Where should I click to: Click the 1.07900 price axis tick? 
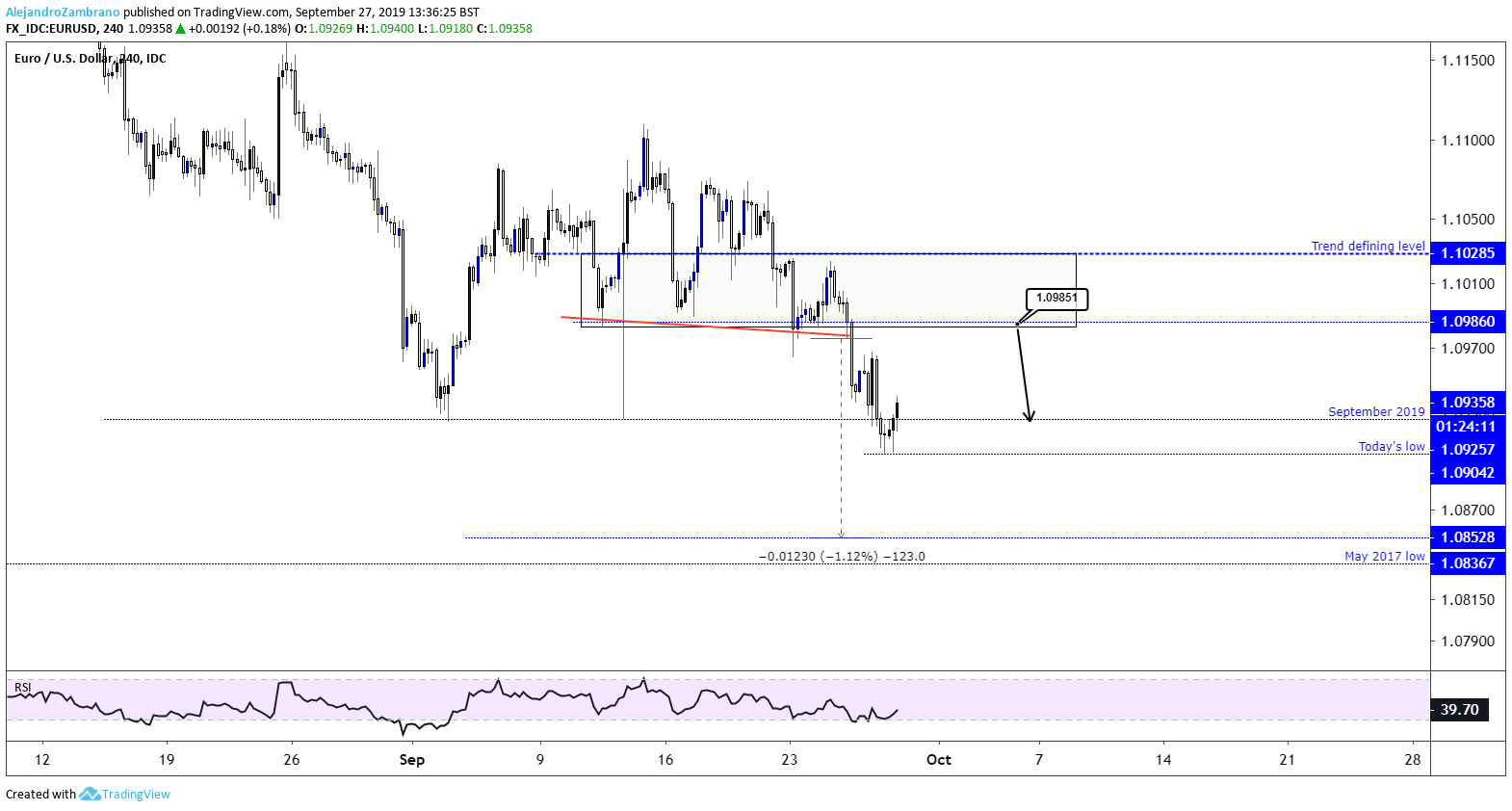[1468, 641]
